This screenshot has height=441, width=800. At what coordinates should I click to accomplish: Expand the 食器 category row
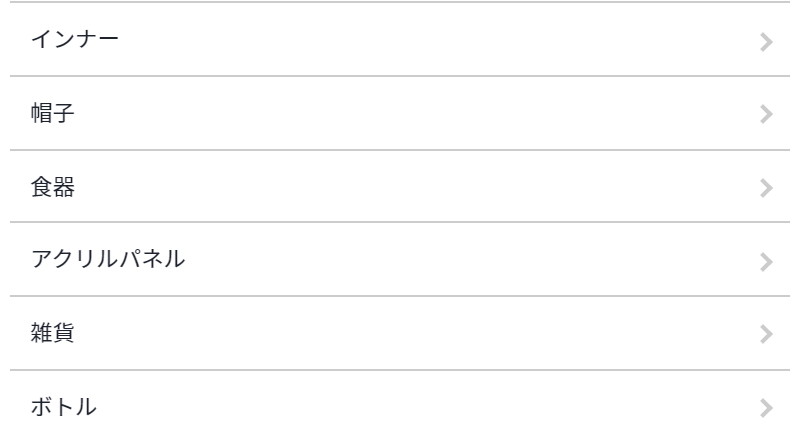click(x=400, y=188)
